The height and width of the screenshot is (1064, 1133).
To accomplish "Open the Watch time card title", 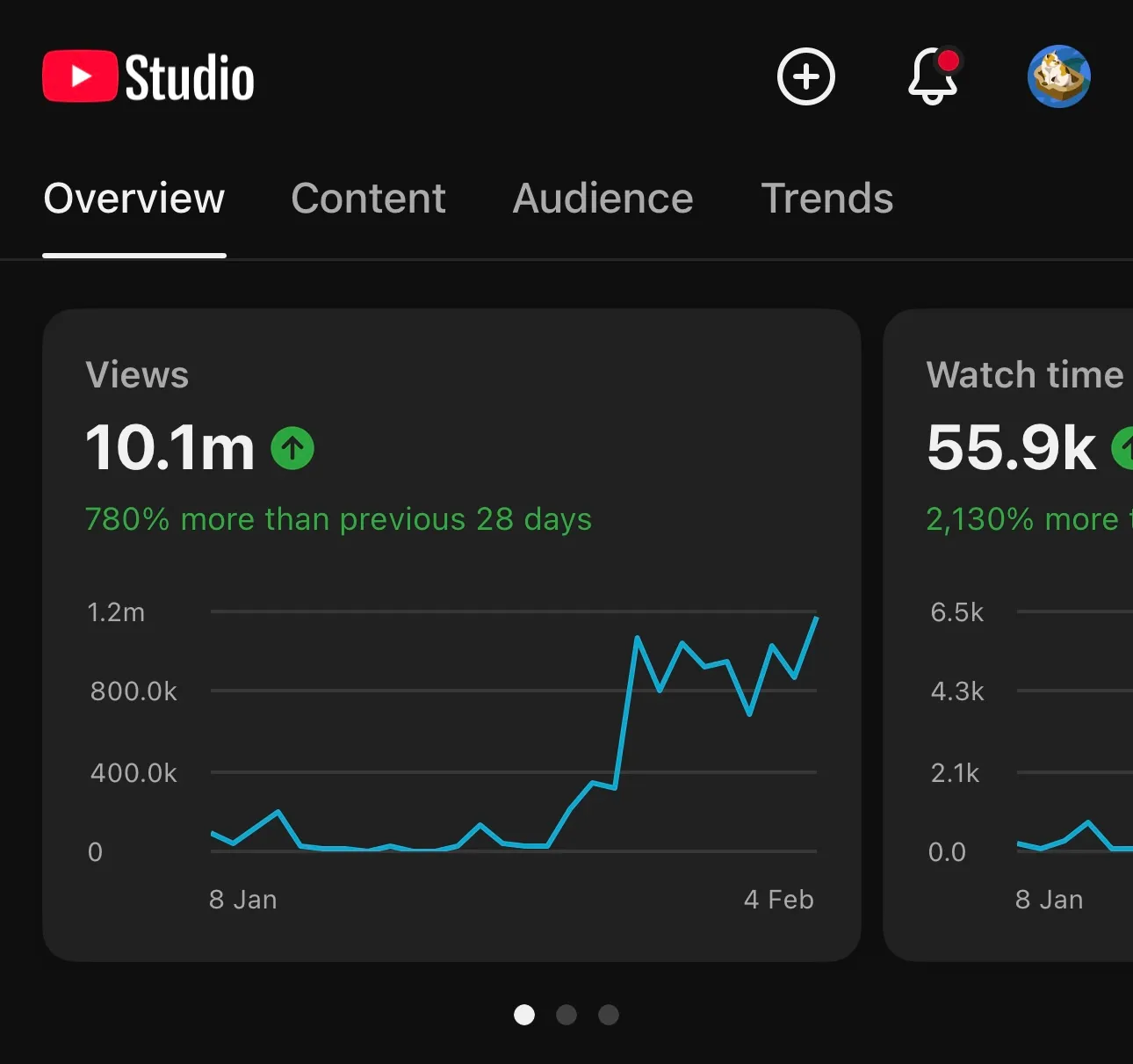I will tap(1025, 375).
